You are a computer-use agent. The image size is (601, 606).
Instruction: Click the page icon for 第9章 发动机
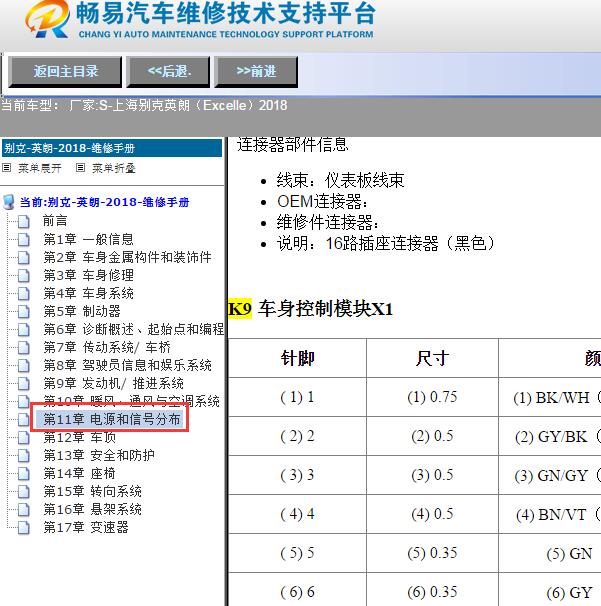tap(24, 384)
